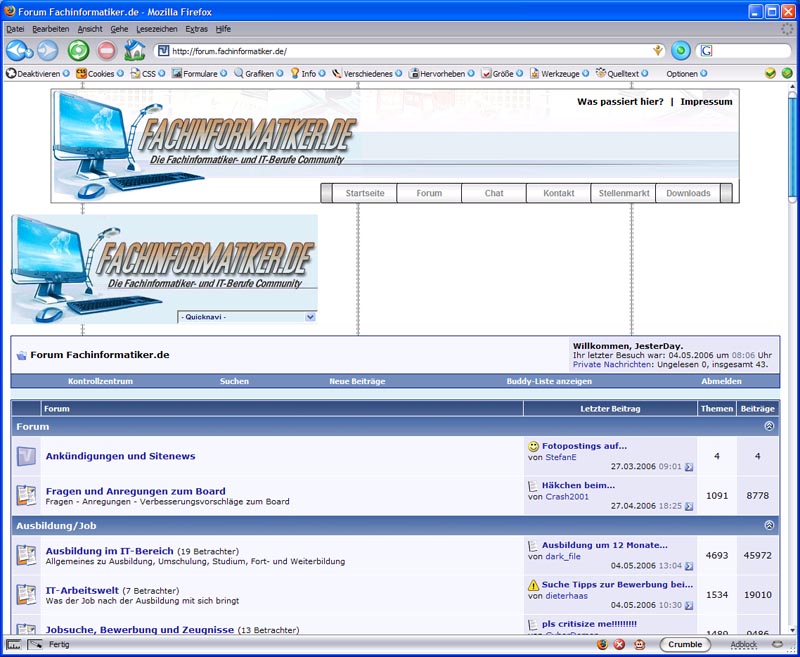The image size is (800, 657).
Task: Click the Forum navigation tab
Action: [429, 193]
